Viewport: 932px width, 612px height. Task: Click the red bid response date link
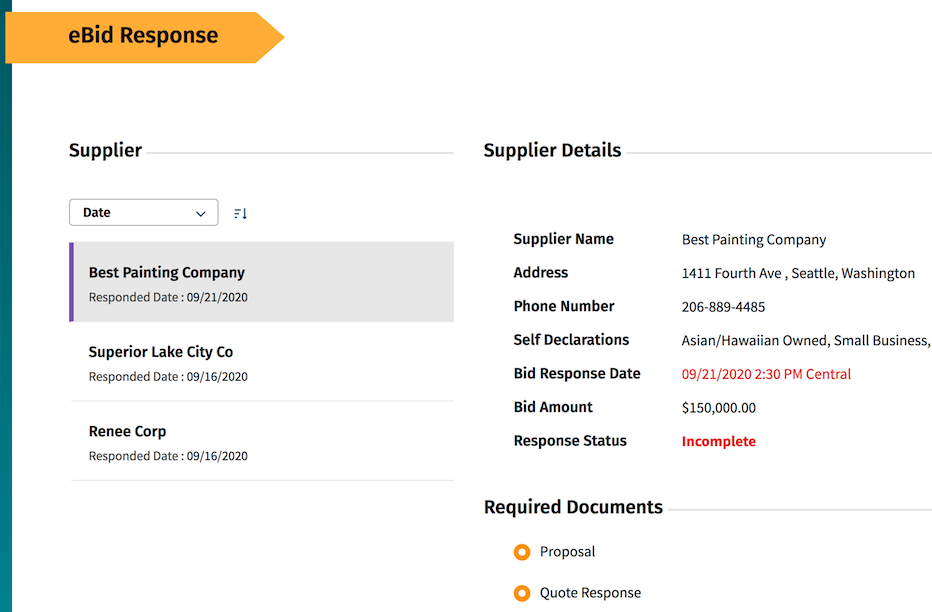click(766, 373)
